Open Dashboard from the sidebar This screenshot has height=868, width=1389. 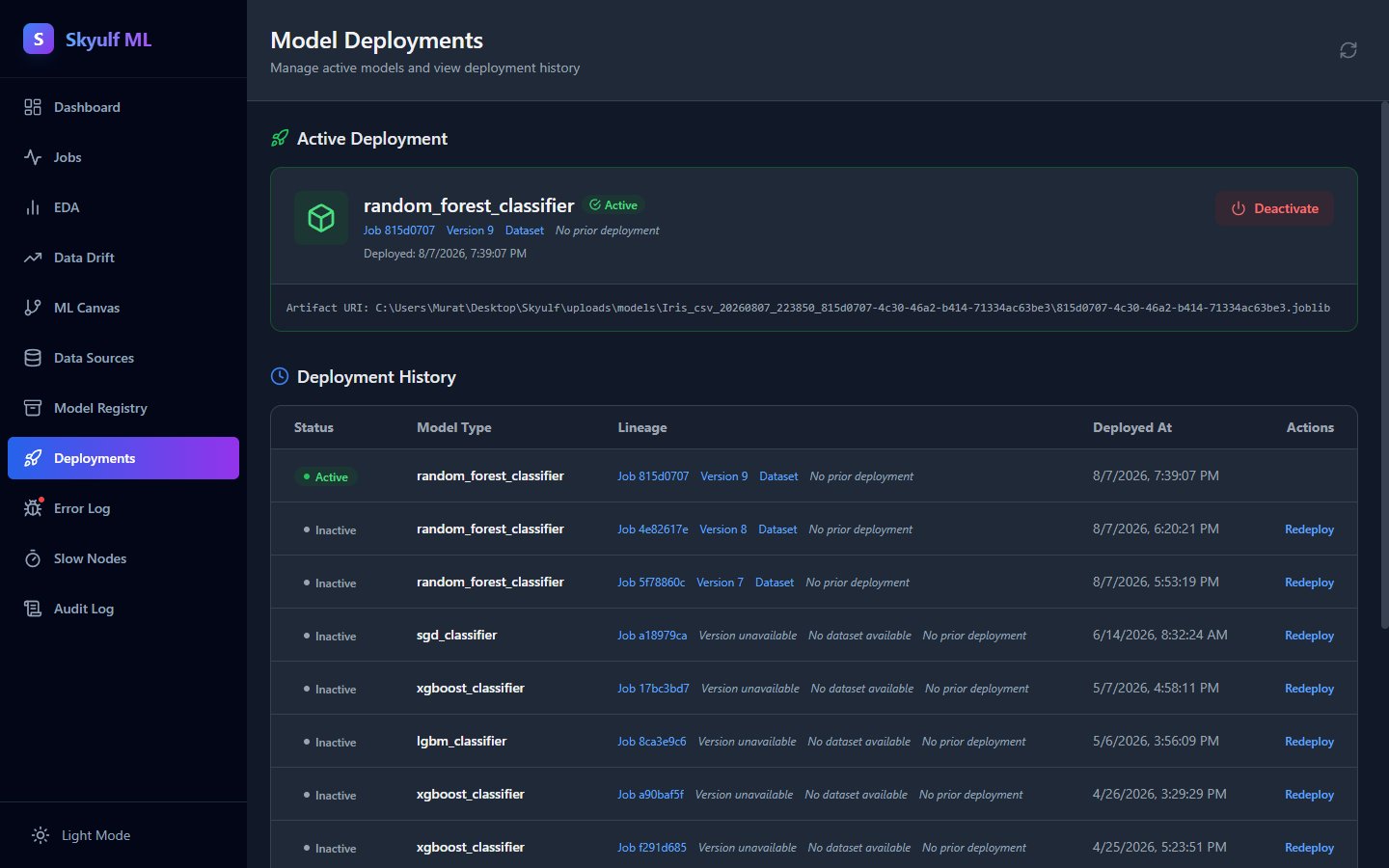(x=123, y=107)
